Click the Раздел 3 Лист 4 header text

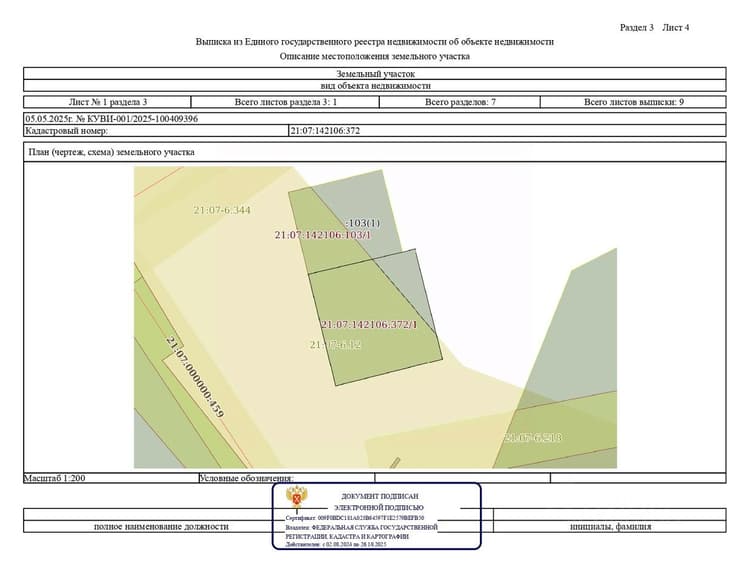tap(654, 28)
